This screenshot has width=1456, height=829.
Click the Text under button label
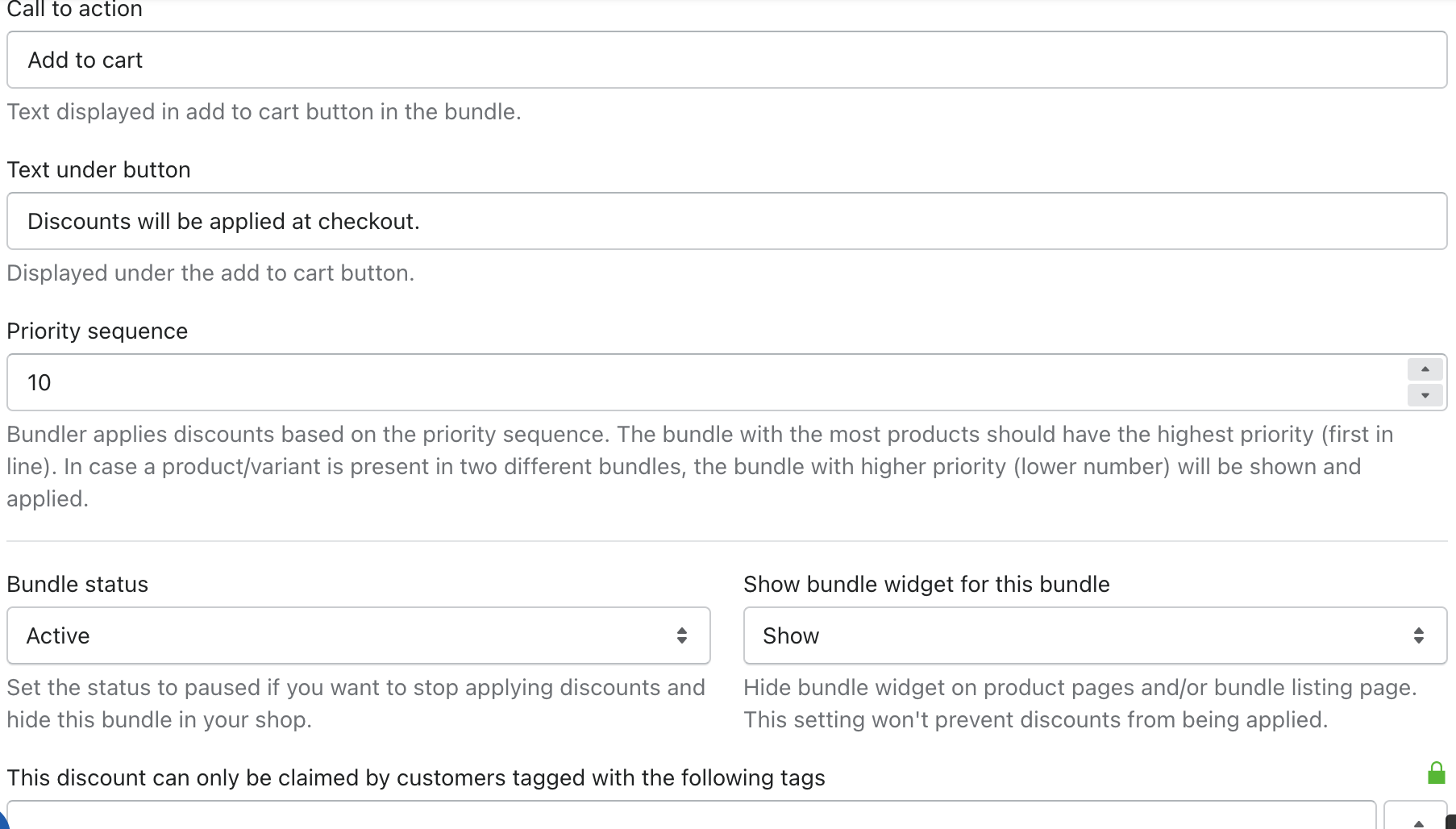coord(99,170)
